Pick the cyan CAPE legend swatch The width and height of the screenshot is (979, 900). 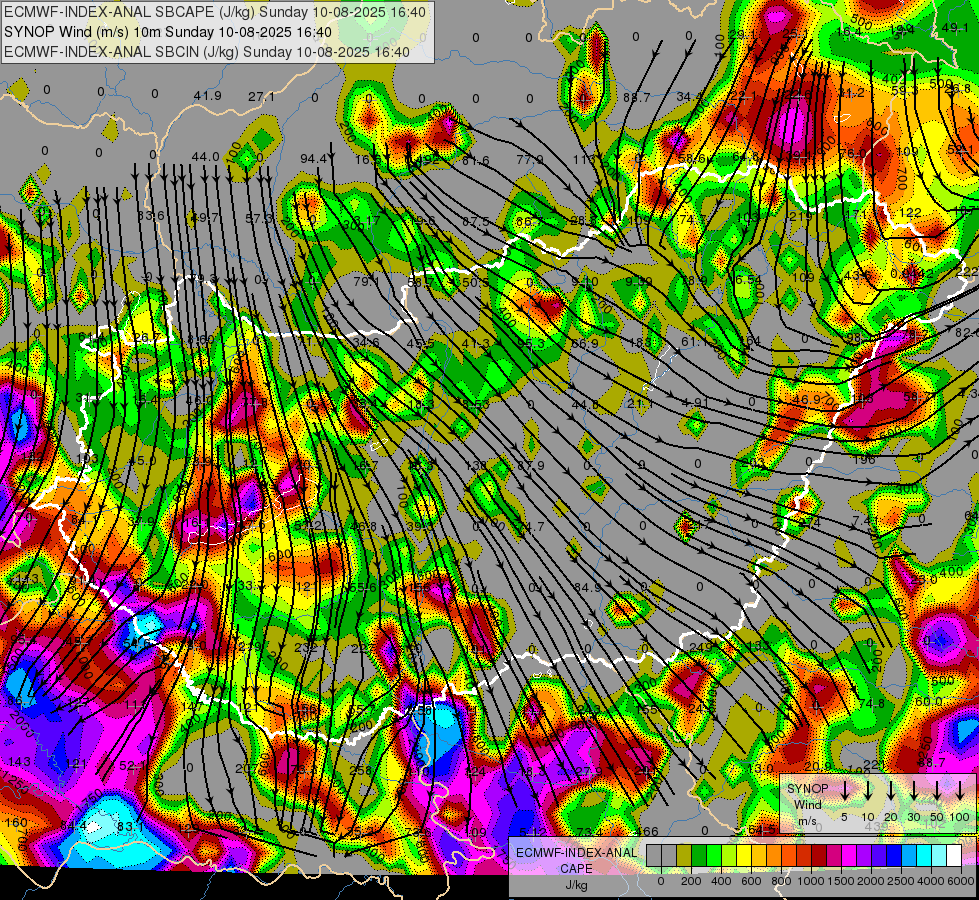point(923,856)
